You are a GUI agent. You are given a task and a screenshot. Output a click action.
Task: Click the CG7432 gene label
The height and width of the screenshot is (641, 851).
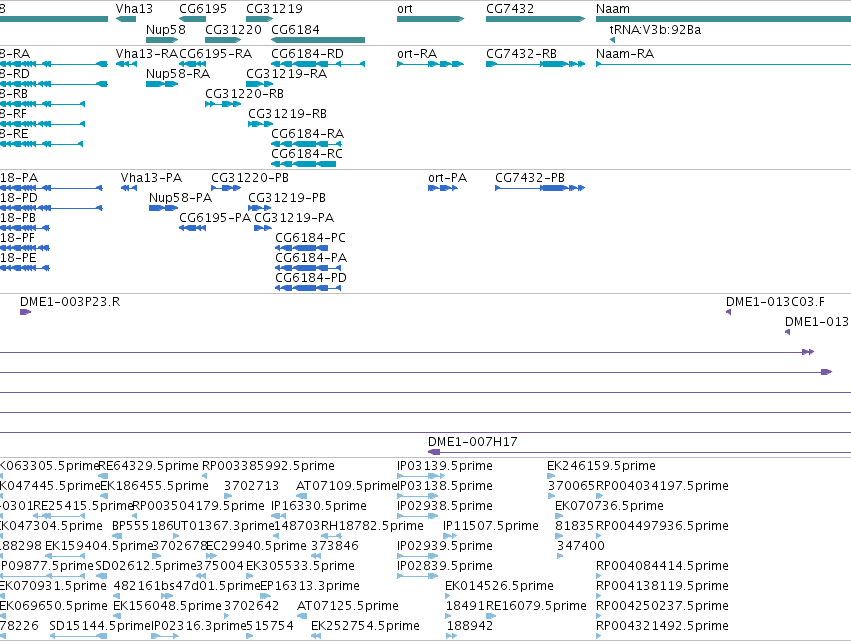(510, 9)
